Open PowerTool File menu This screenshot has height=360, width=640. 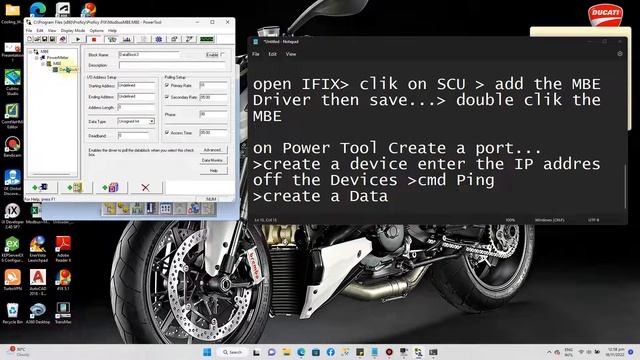point(29,31)
